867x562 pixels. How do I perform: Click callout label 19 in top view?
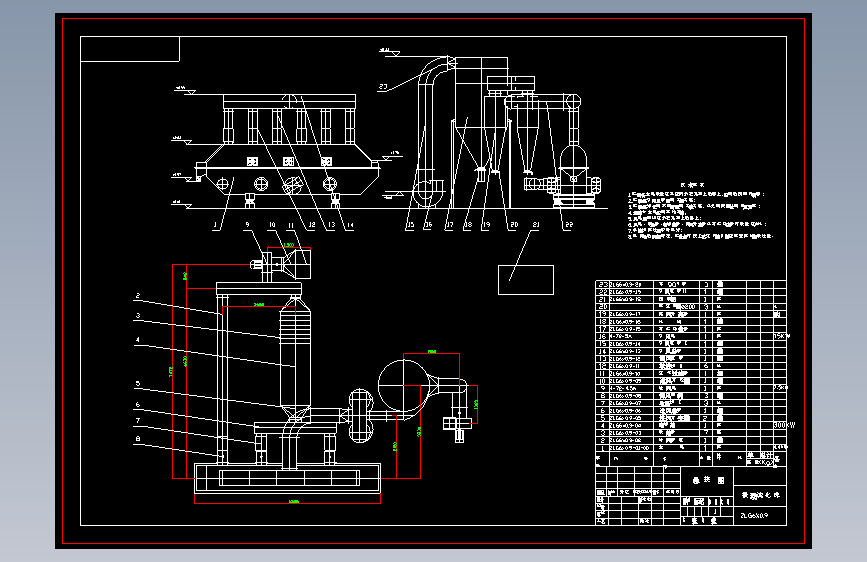coord(486,225)
